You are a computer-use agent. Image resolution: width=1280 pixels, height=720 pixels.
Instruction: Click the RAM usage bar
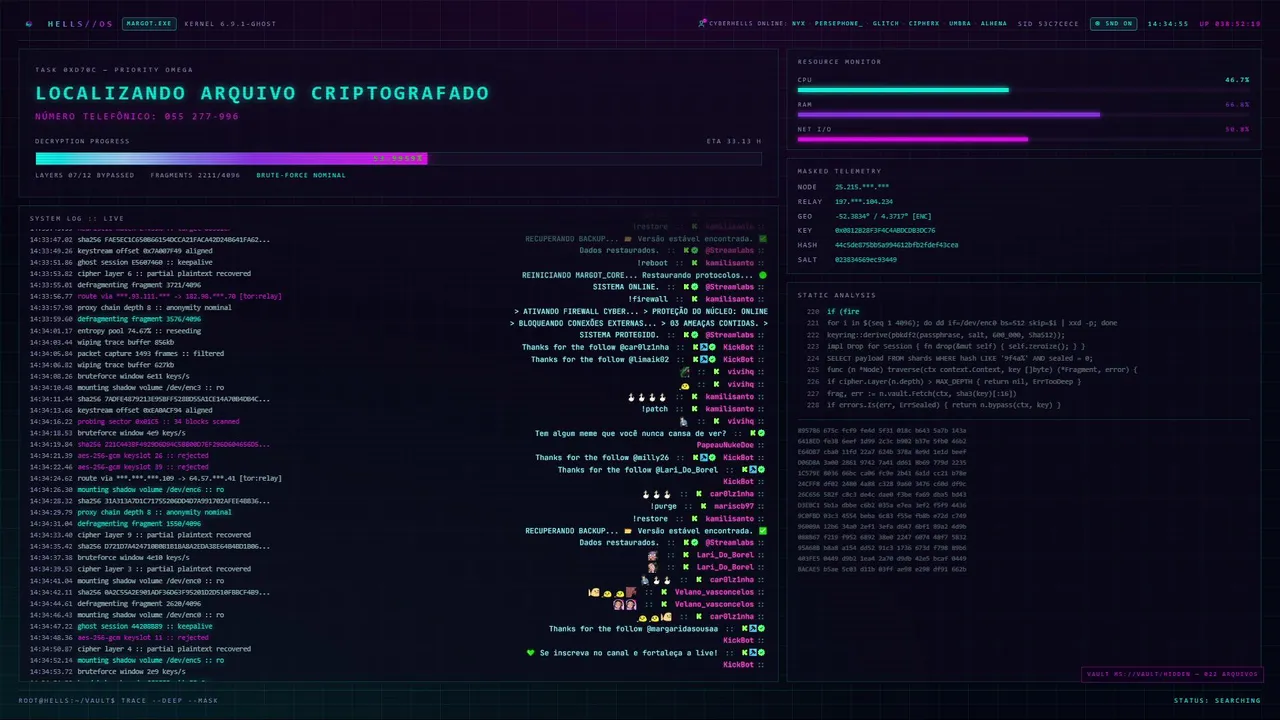(1023, 114)
